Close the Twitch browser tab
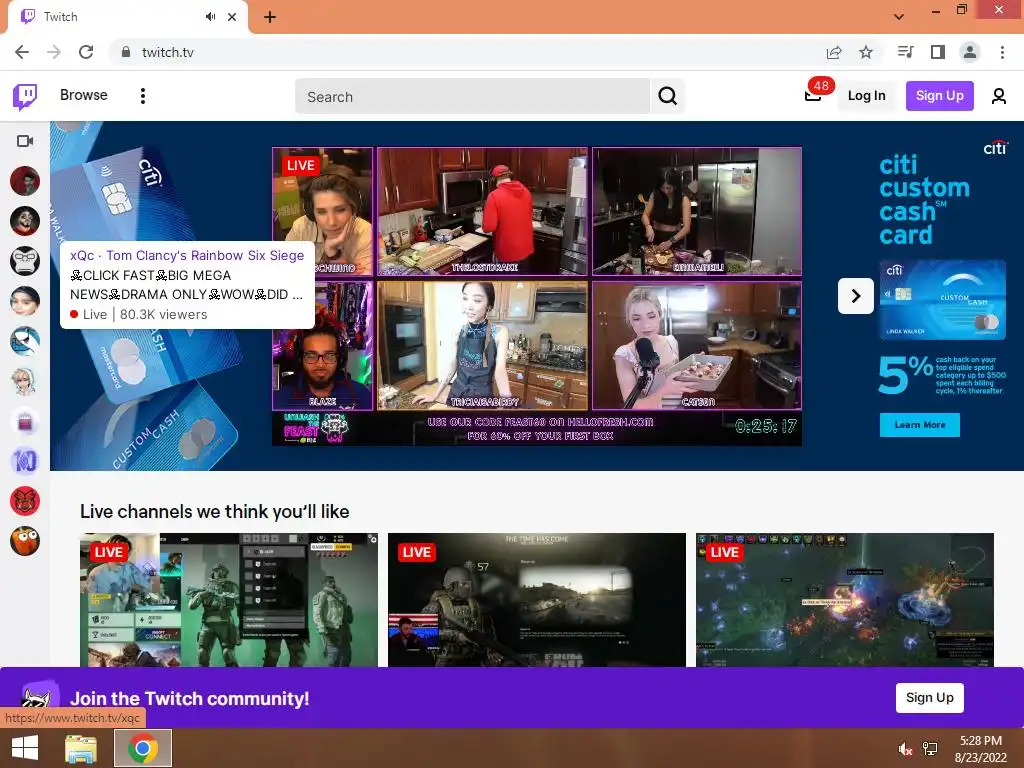The image size is (1024, 768). pos(232,17)
